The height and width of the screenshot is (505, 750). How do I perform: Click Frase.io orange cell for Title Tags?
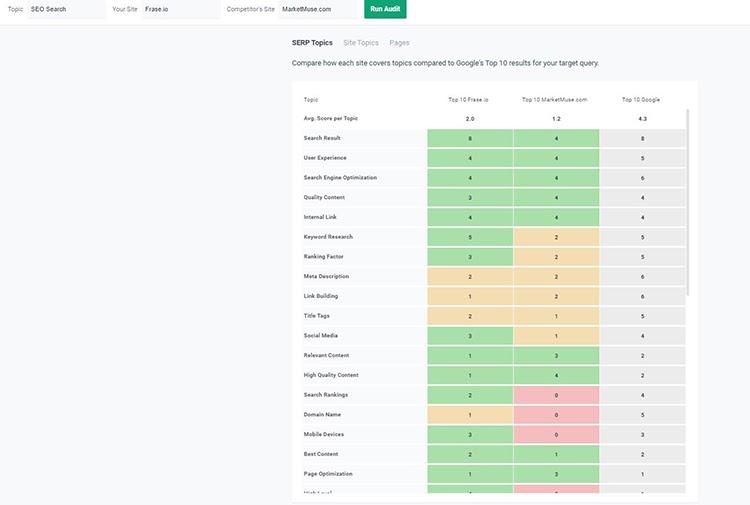click(x=470, y=316)
